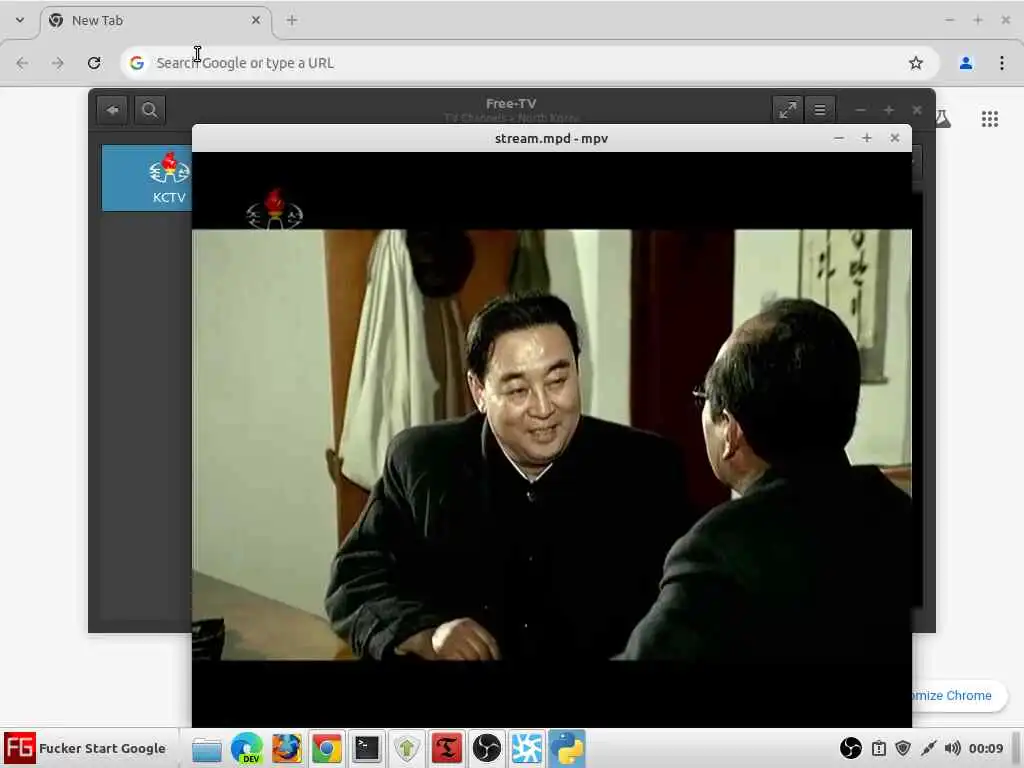1024x768 pixels.
Task: Click the Search Labs flask icon
Action: 942,118
